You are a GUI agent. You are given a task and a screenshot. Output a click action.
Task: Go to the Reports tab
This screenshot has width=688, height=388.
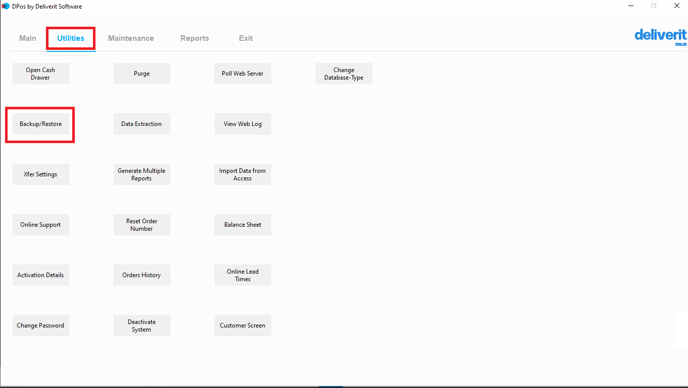pyautogui.click(x=194, y=38)
